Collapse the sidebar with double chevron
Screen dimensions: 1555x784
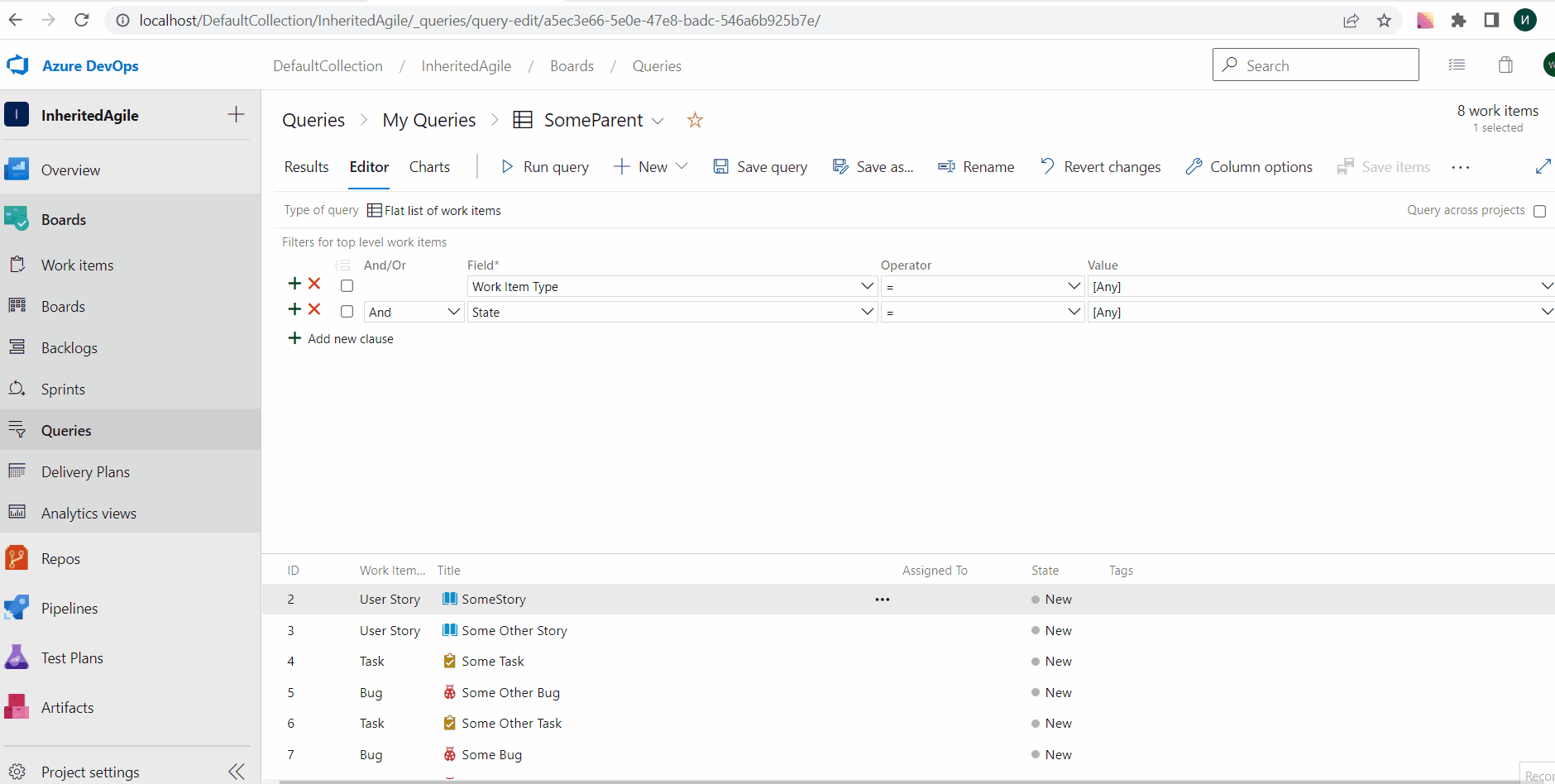tap(237, 772)
